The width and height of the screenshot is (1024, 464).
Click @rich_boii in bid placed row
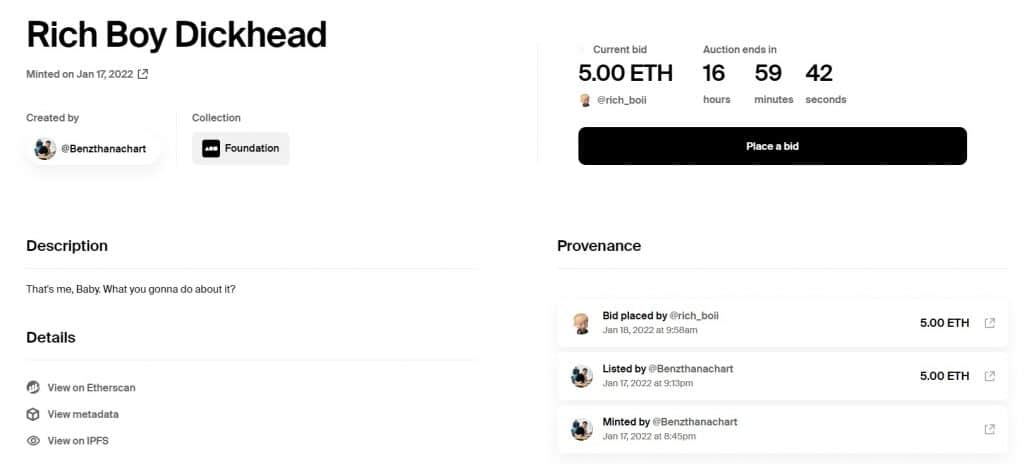[694, 316]
